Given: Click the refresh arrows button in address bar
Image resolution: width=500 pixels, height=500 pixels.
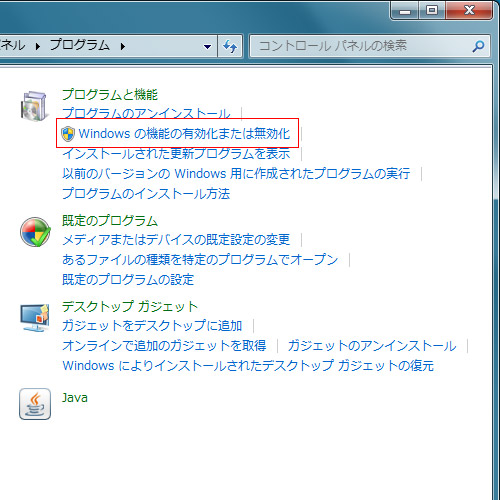Looking at the screenshot, I should [230, 46].
